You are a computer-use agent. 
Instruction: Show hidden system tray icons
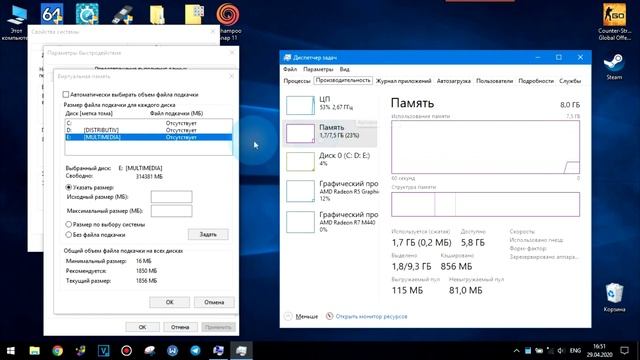516,351
